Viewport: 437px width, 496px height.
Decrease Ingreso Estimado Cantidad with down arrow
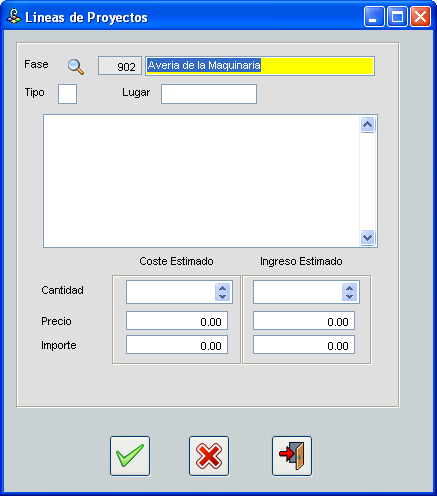coord(349,296)
